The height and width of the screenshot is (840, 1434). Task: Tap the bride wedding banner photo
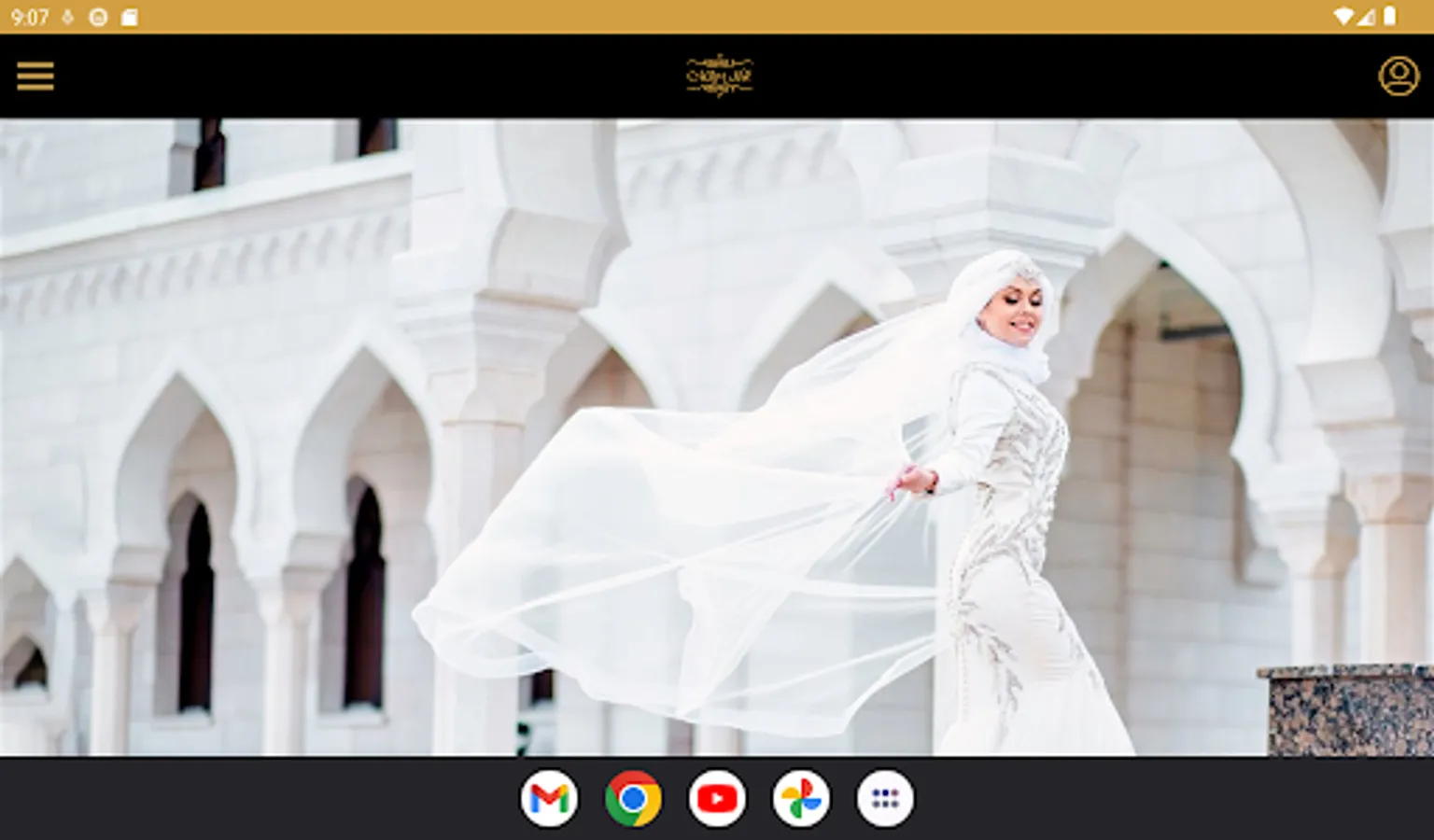coord(717,437)
